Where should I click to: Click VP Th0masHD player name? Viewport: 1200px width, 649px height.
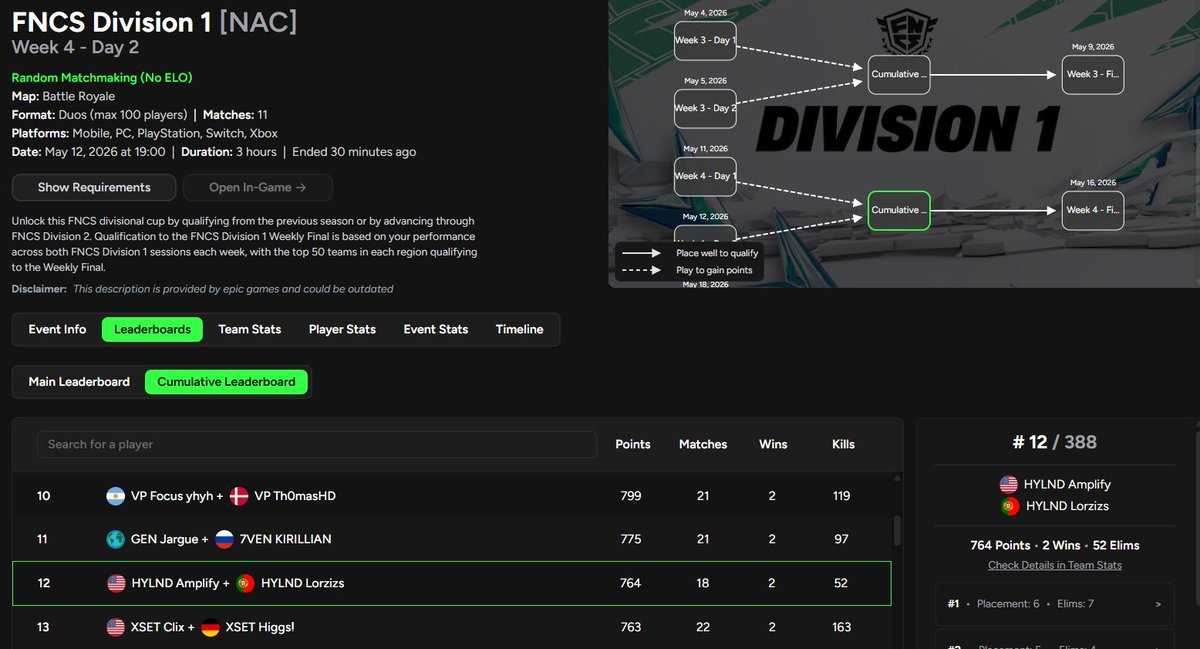pyautogui.click(x=295, y=496)
